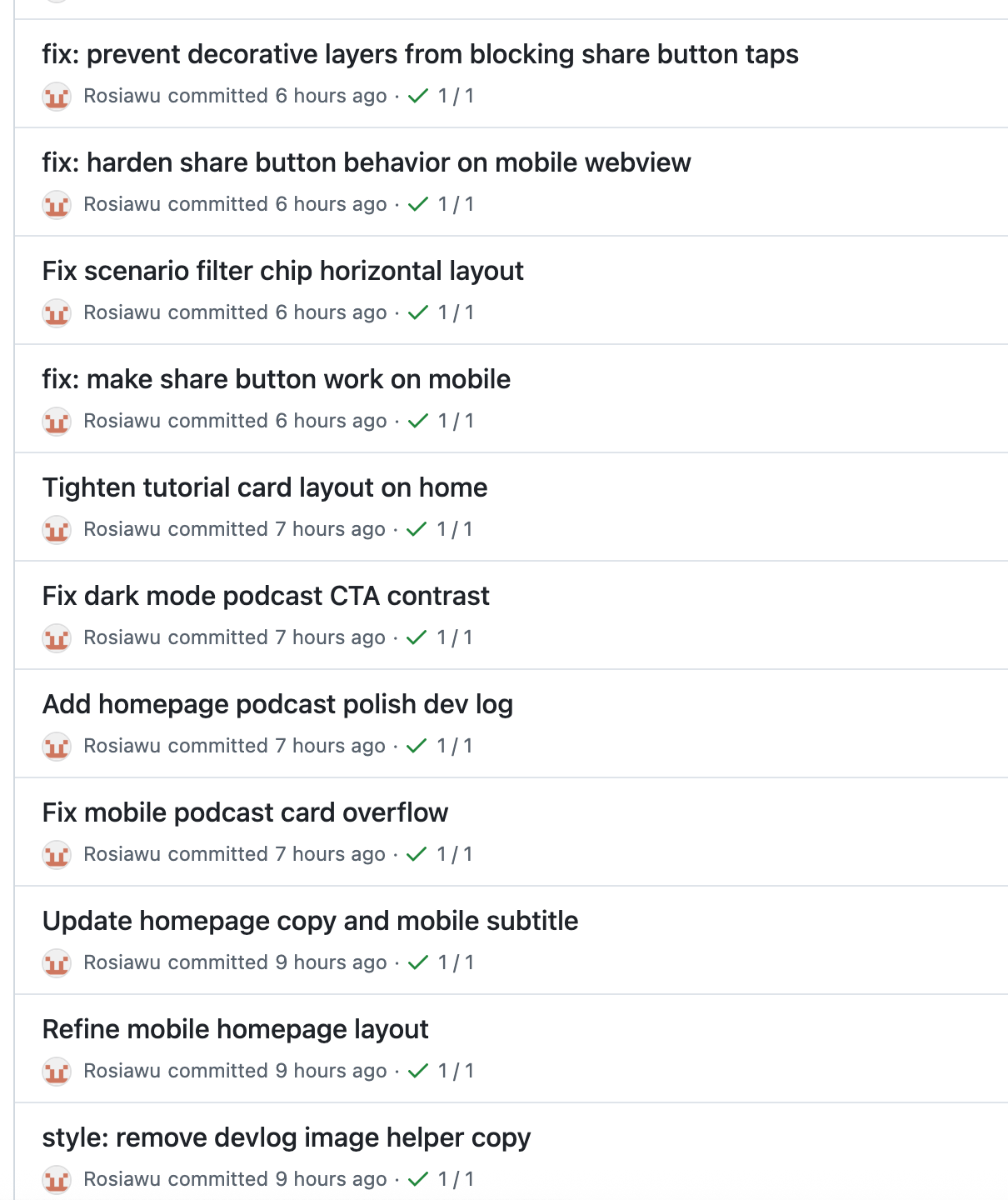1008x1200 pixels.
Task: Click green check status for 'Fix scenario filter chip' commit
Action: pos(418,312)
